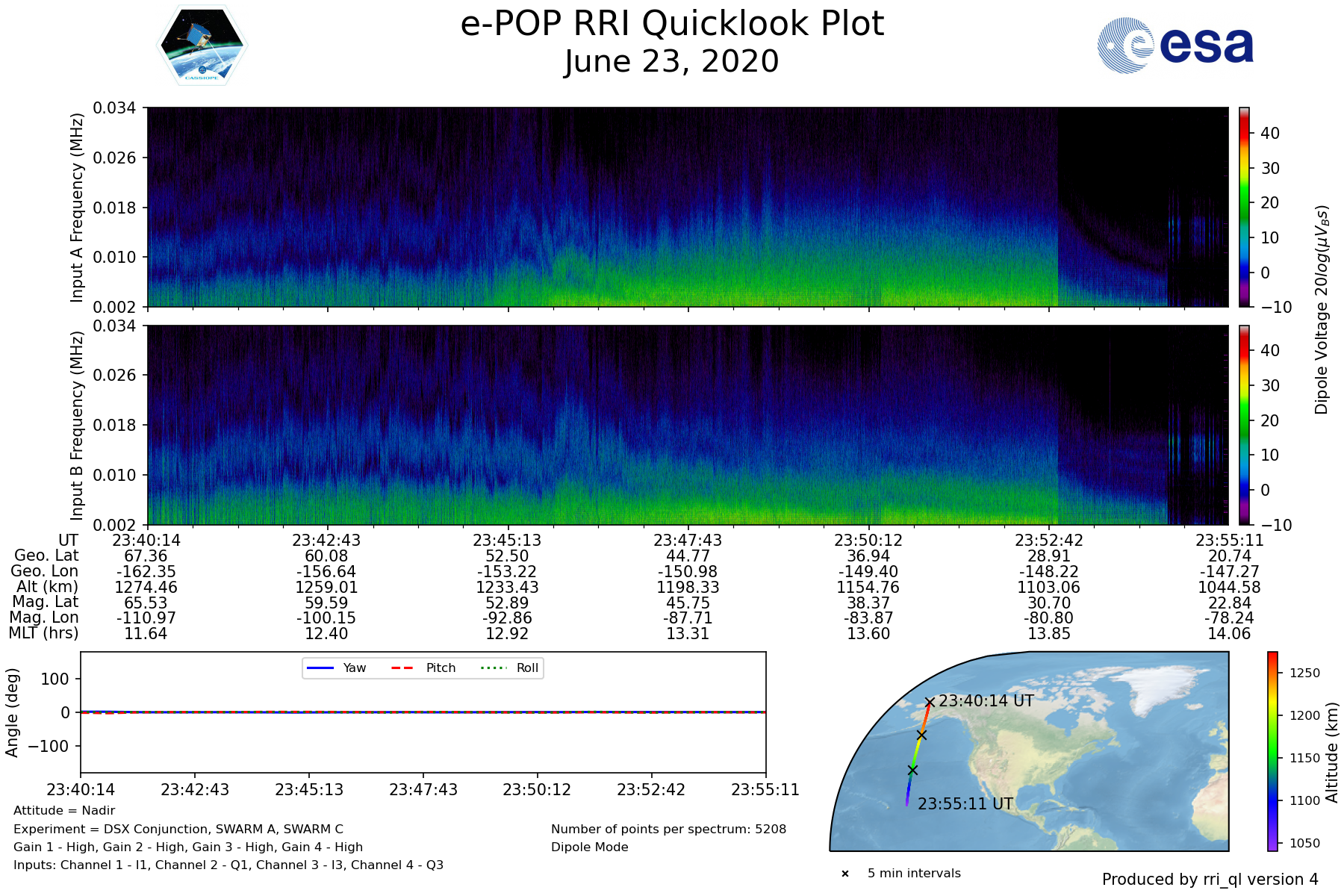Click the 'Produced by rri_ql version 4' text
Screen dimensions: 1344x896
click(1210, 880)
